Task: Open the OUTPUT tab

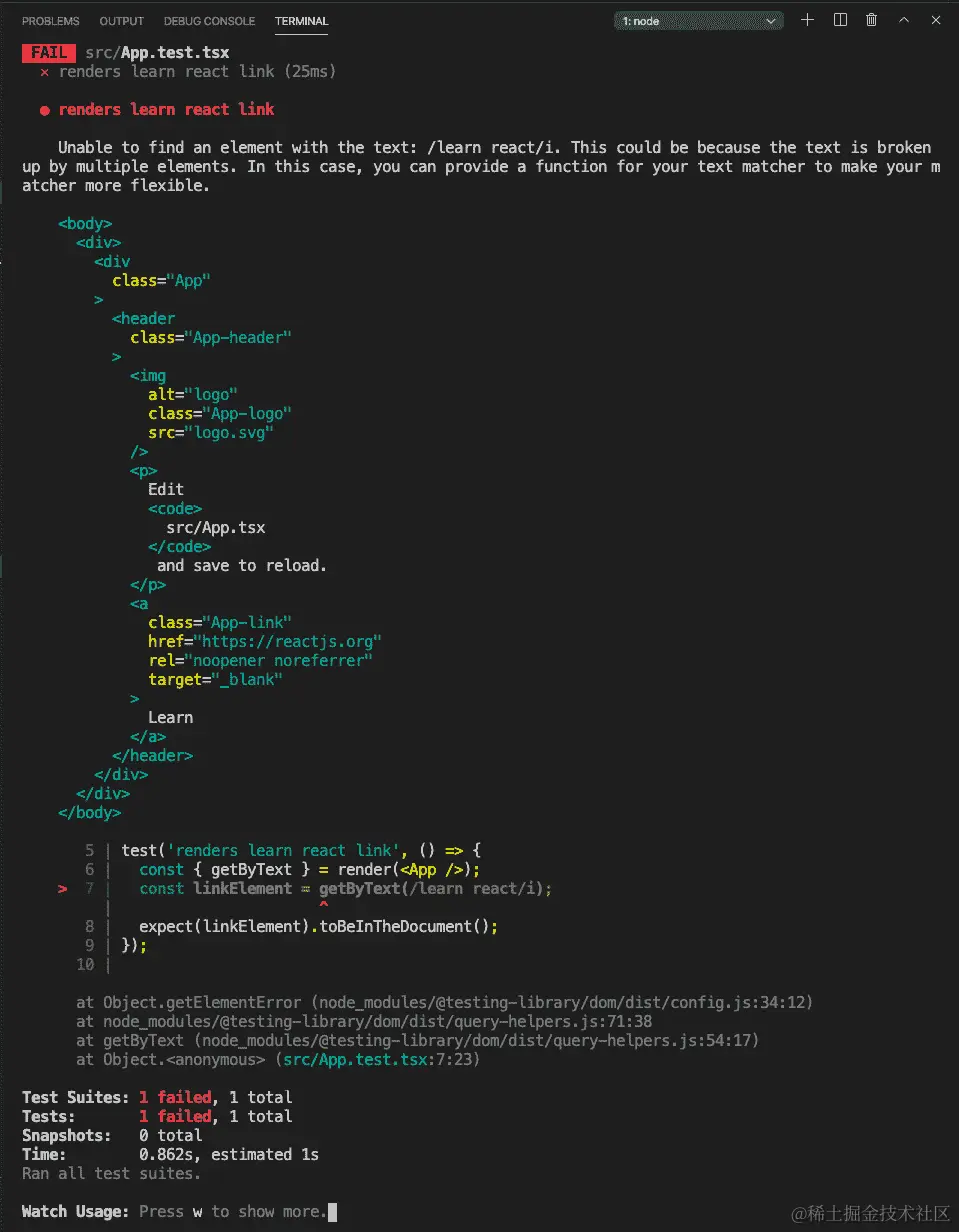Action: click(122, 21)
